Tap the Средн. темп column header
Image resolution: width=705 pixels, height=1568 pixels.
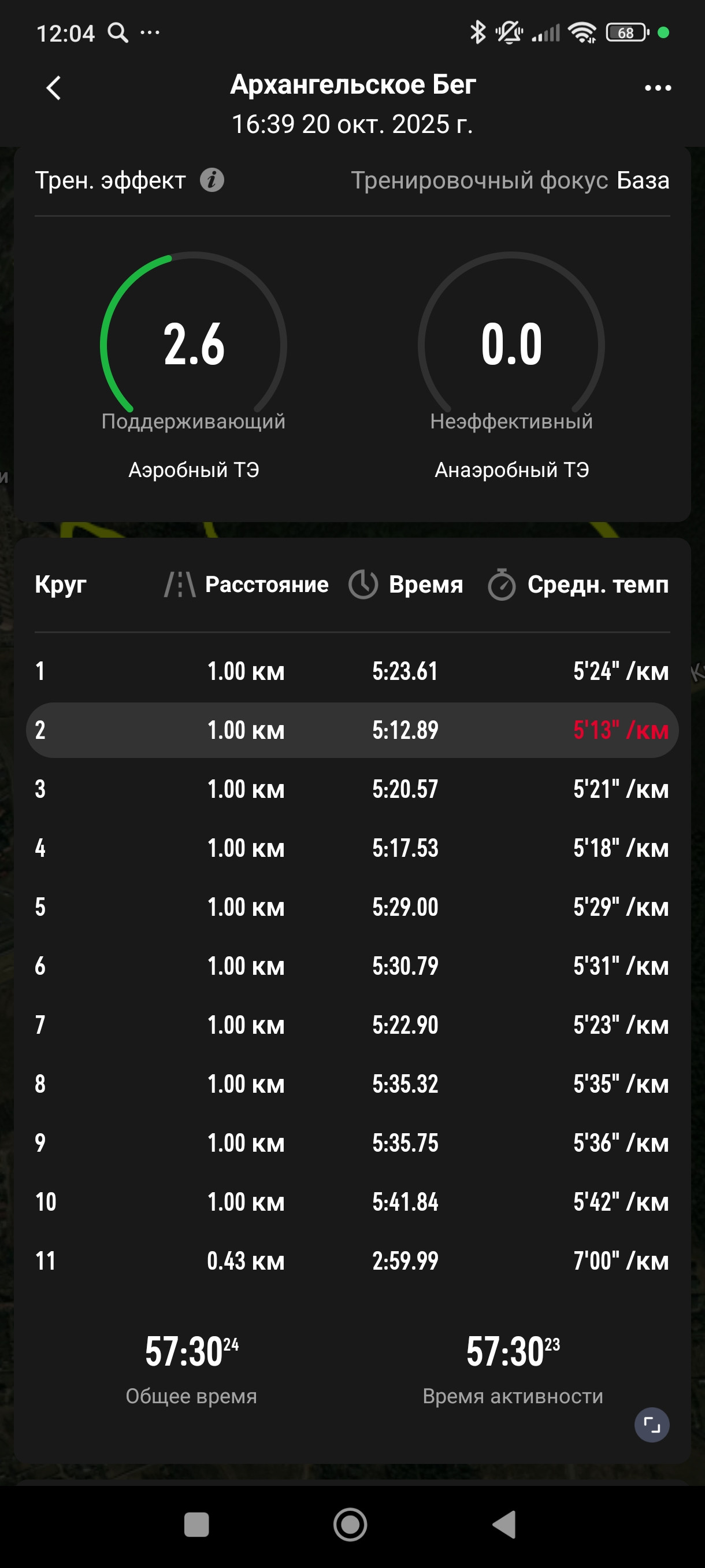coord(598,585)
